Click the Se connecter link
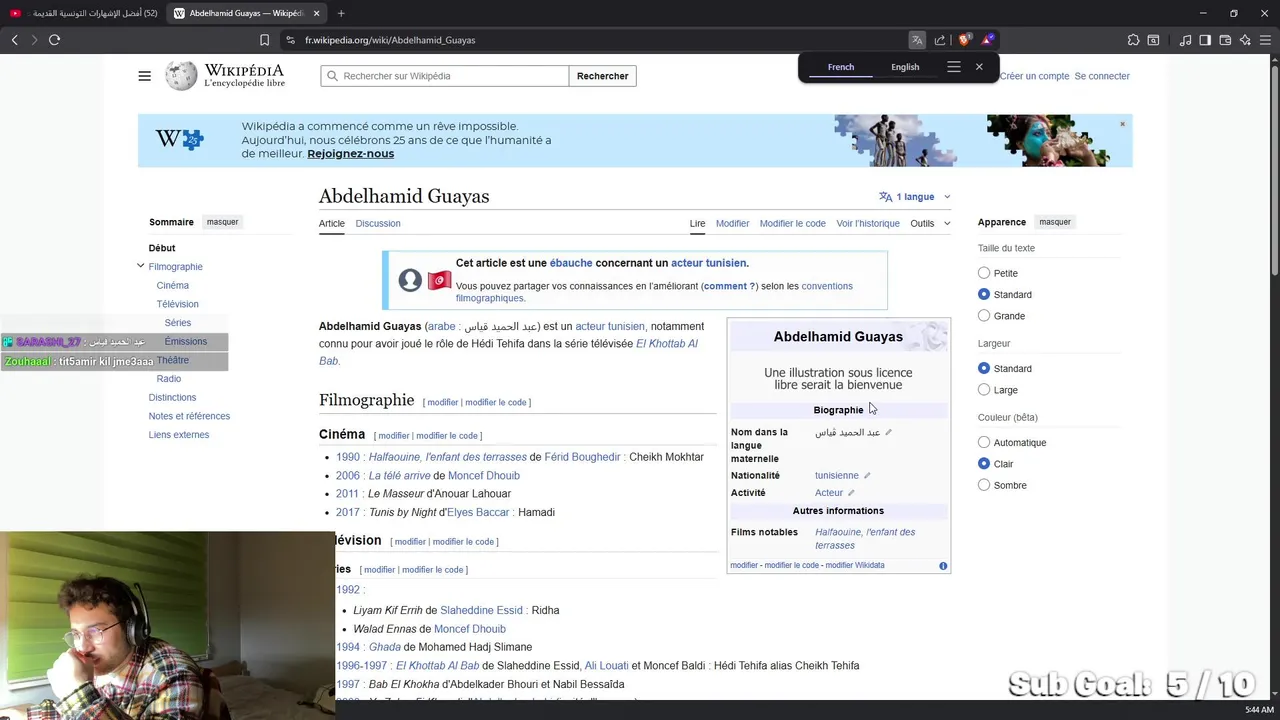This screenshot has width=1280, height=720. point(1102,76)
